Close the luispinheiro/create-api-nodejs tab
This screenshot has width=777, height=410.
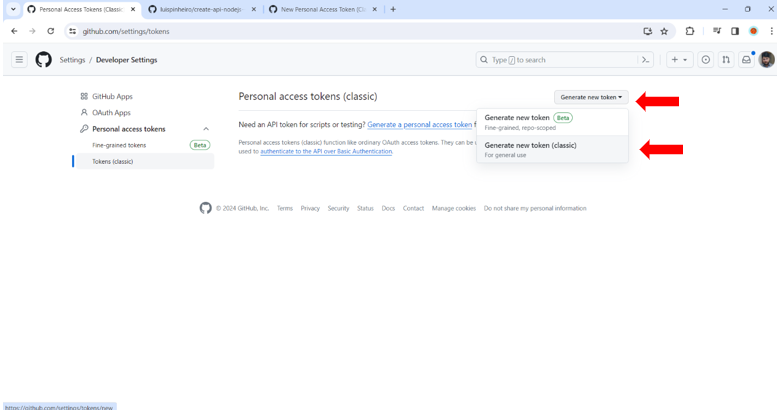tap(254, 9)
